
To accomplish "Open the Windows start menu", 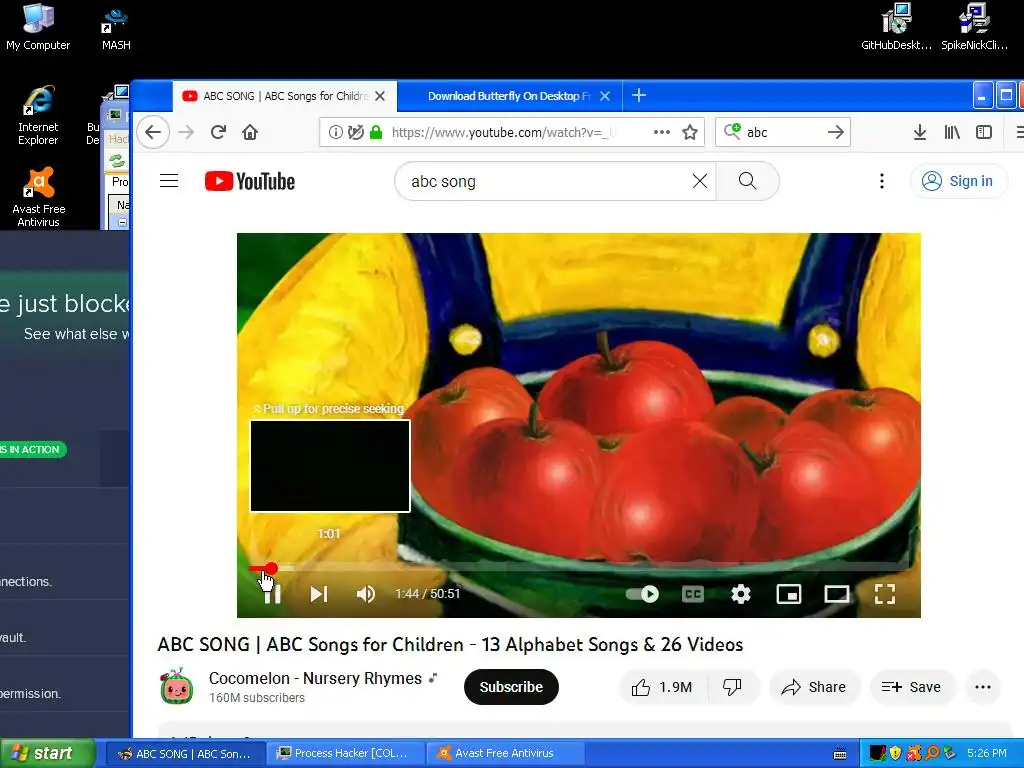I will click(48, 753).
